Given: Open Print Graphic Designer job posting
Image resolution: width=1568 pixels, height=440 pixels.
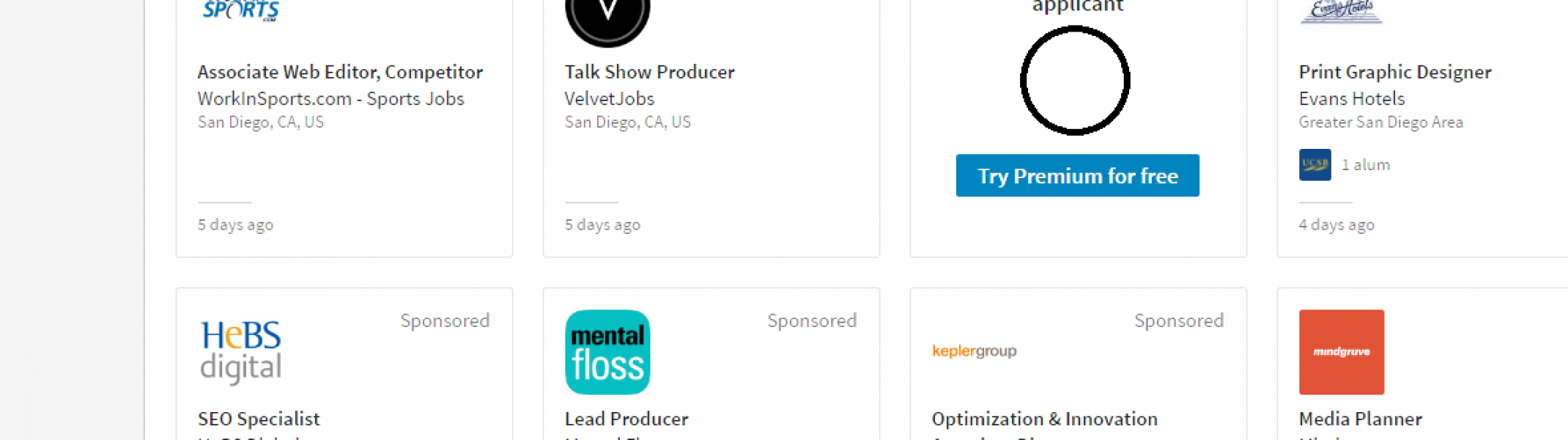Looking at the screenshot, I should (1395, 72).
